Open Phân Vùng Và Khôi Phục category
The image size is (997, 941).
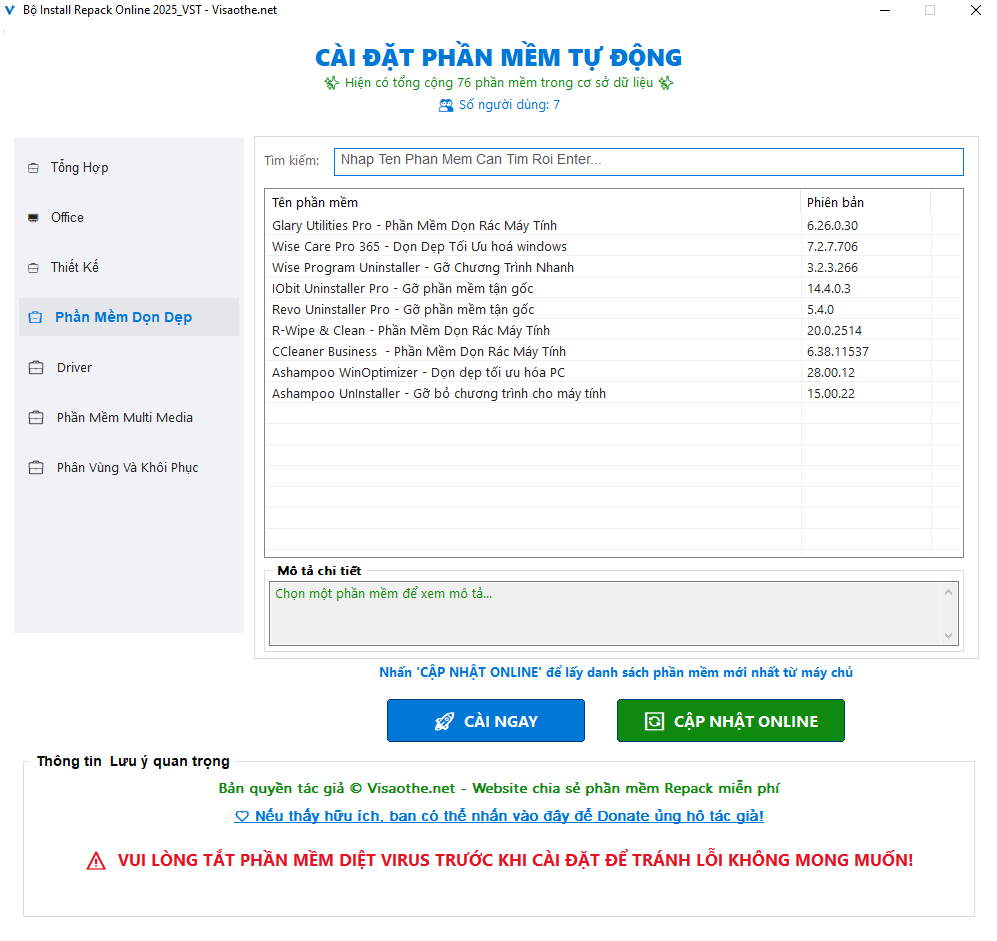tap(129, 468)
